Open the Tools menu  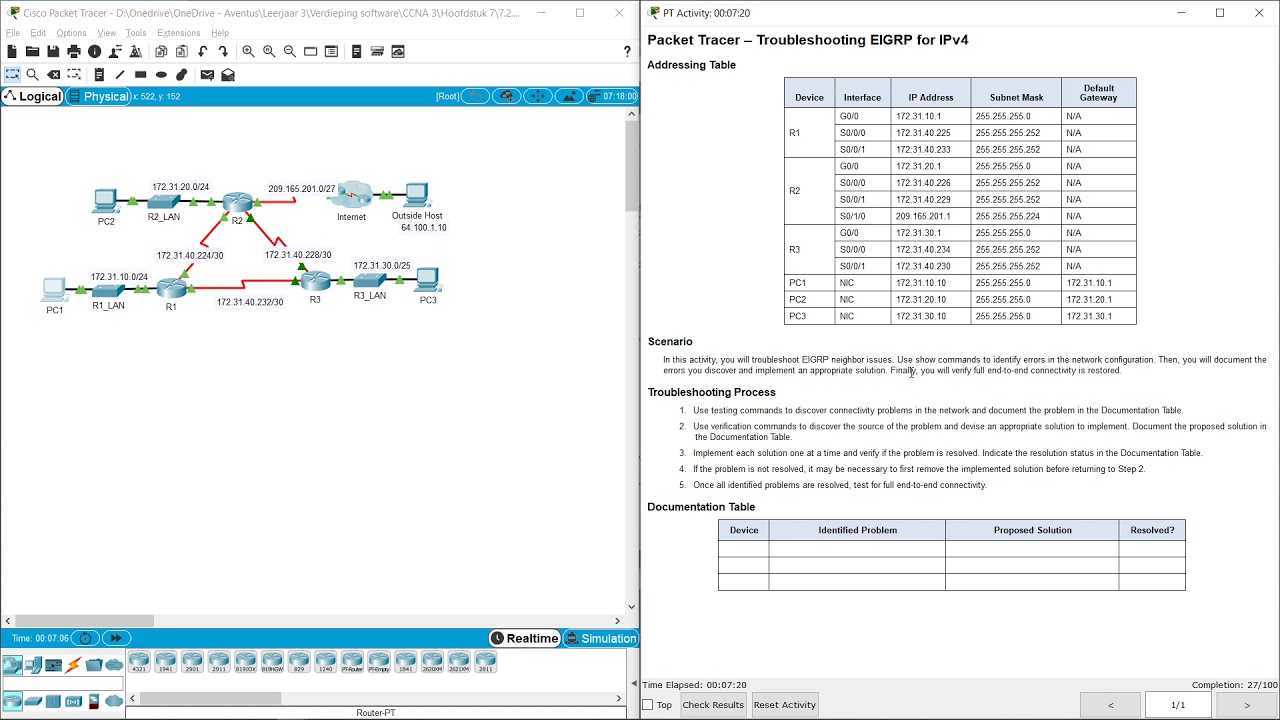click(x=136, y=33)
